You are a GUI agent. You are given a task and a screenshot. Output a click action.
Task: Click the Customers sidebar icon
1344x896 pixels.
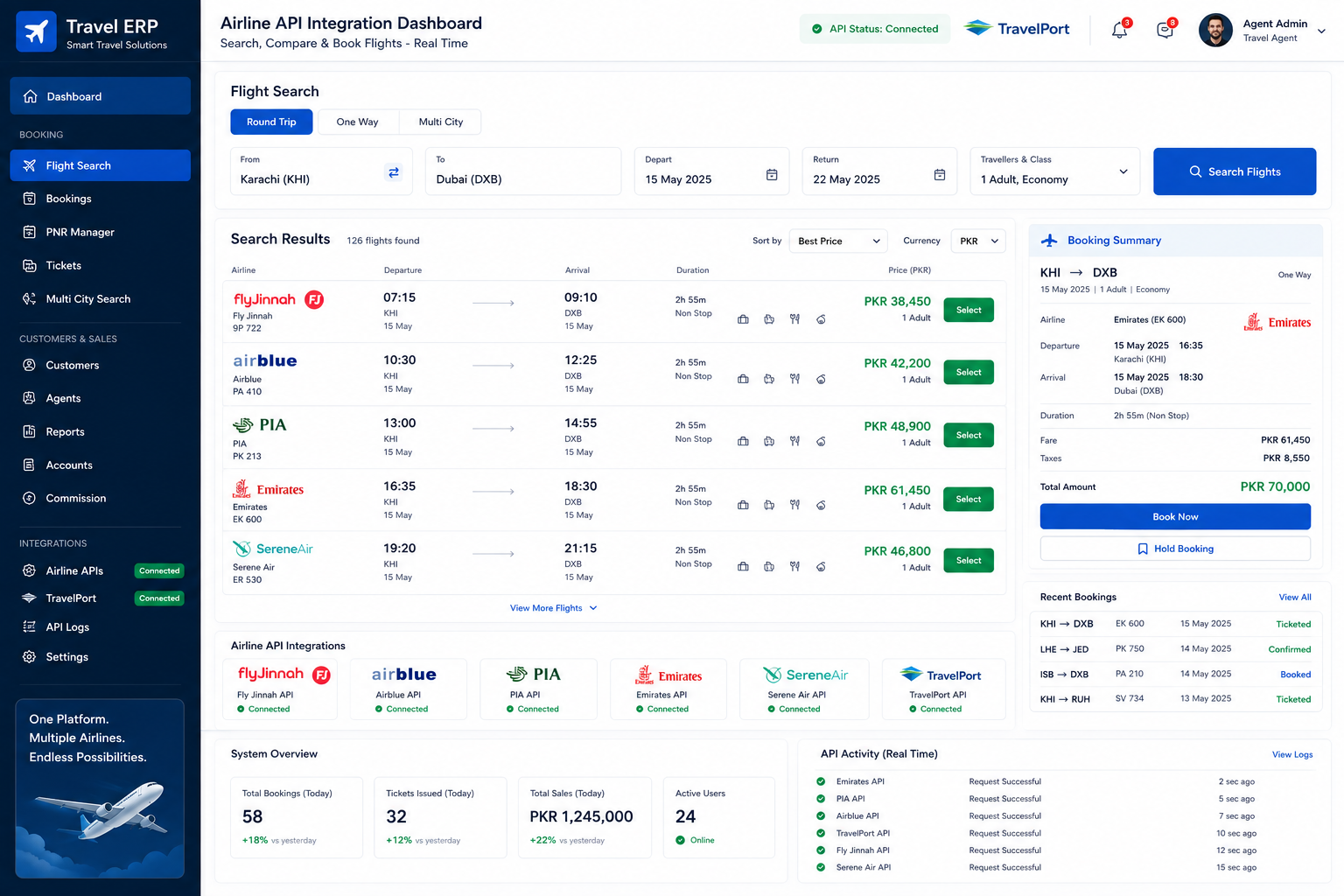[29, 365]
